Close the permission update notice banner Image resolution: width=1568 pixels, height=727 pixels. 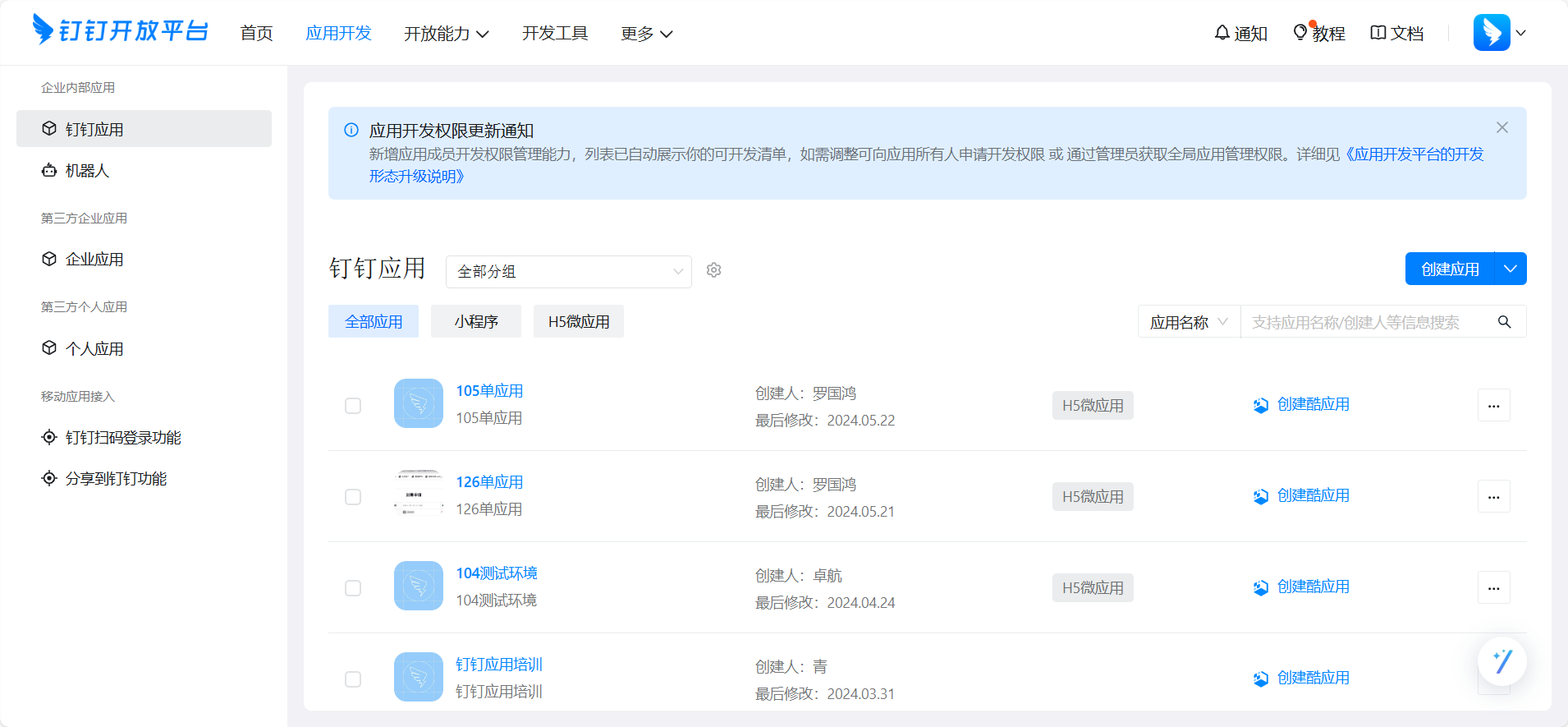pos(1502,127)
